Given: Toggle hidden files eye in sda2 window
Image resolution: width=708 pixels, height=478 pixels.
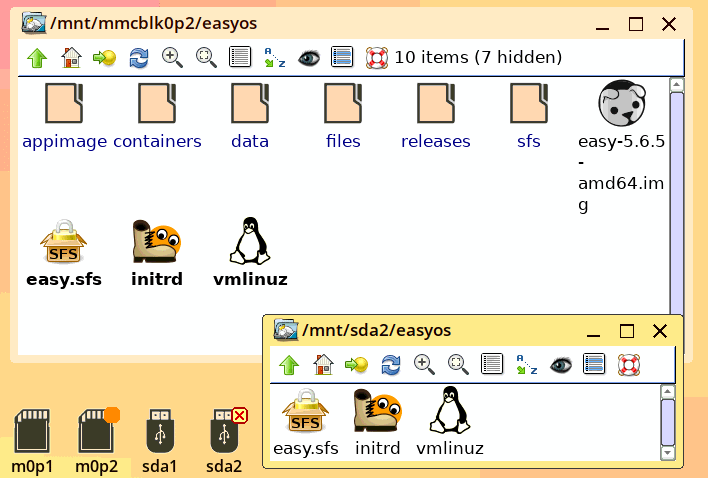Looking at the screenshot, I should 561,365.
